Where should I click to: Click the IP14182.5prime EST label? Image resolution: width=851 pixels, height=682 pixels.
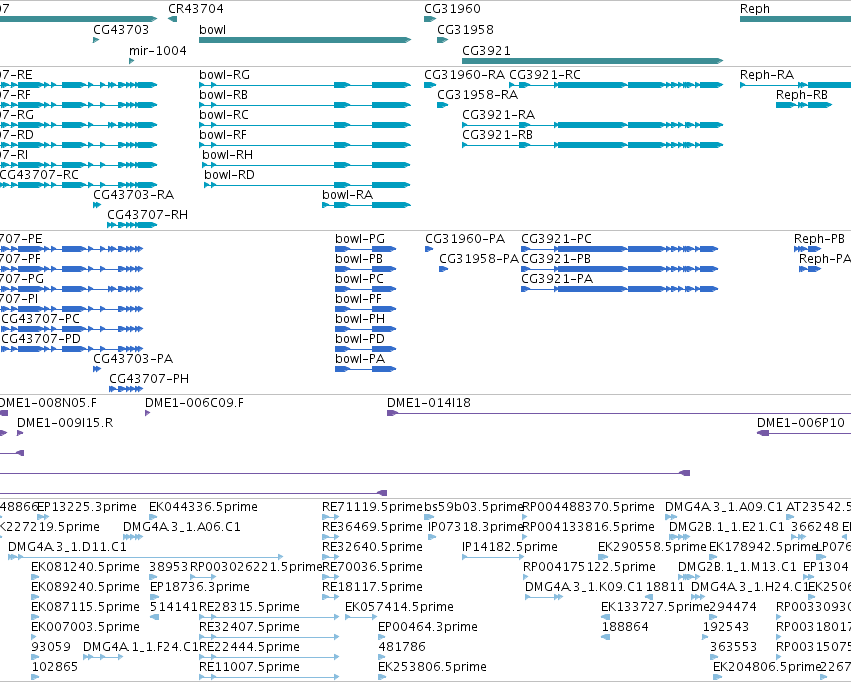pos(510,547)
